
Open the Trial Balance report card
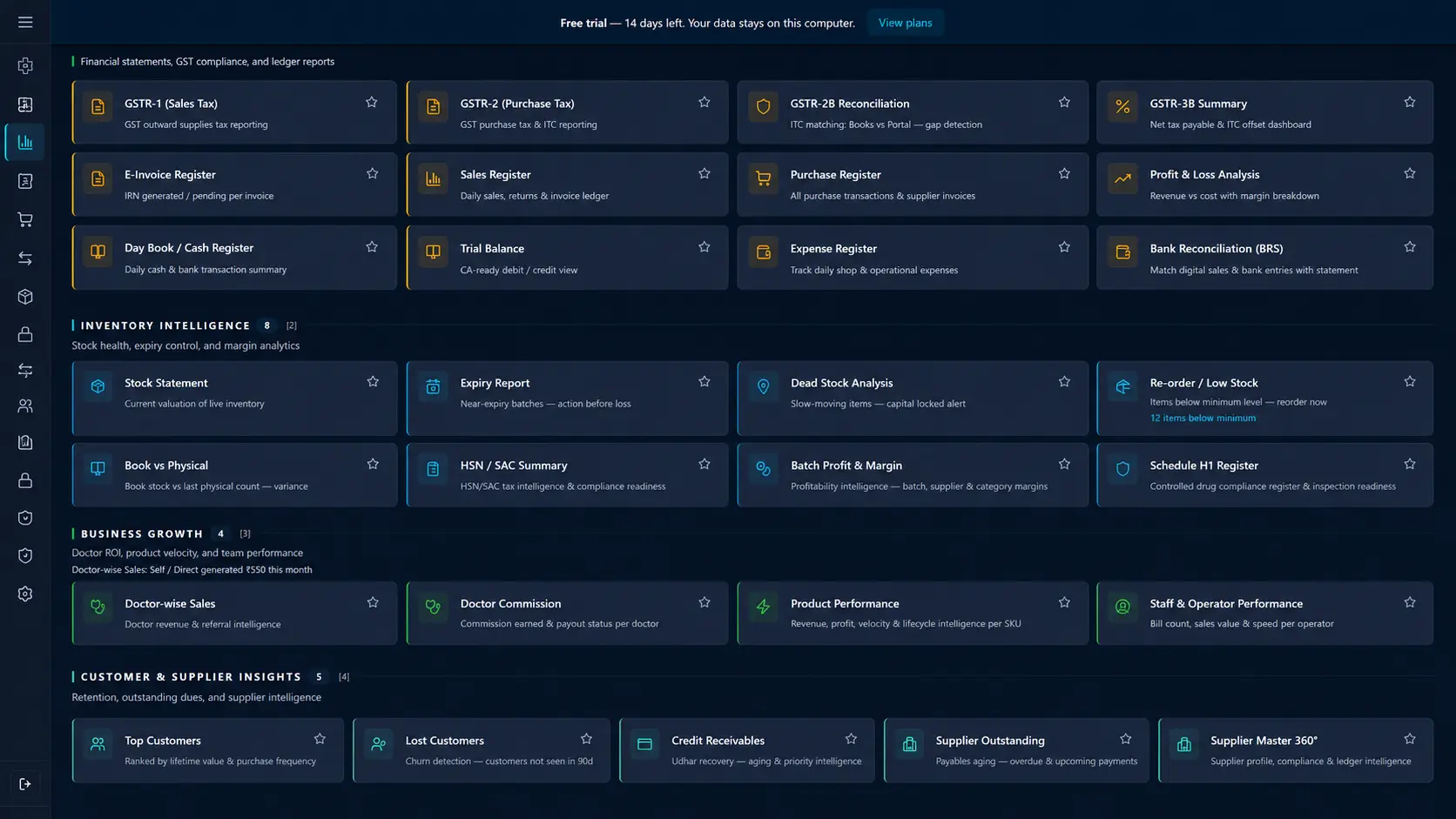[567, 258]
